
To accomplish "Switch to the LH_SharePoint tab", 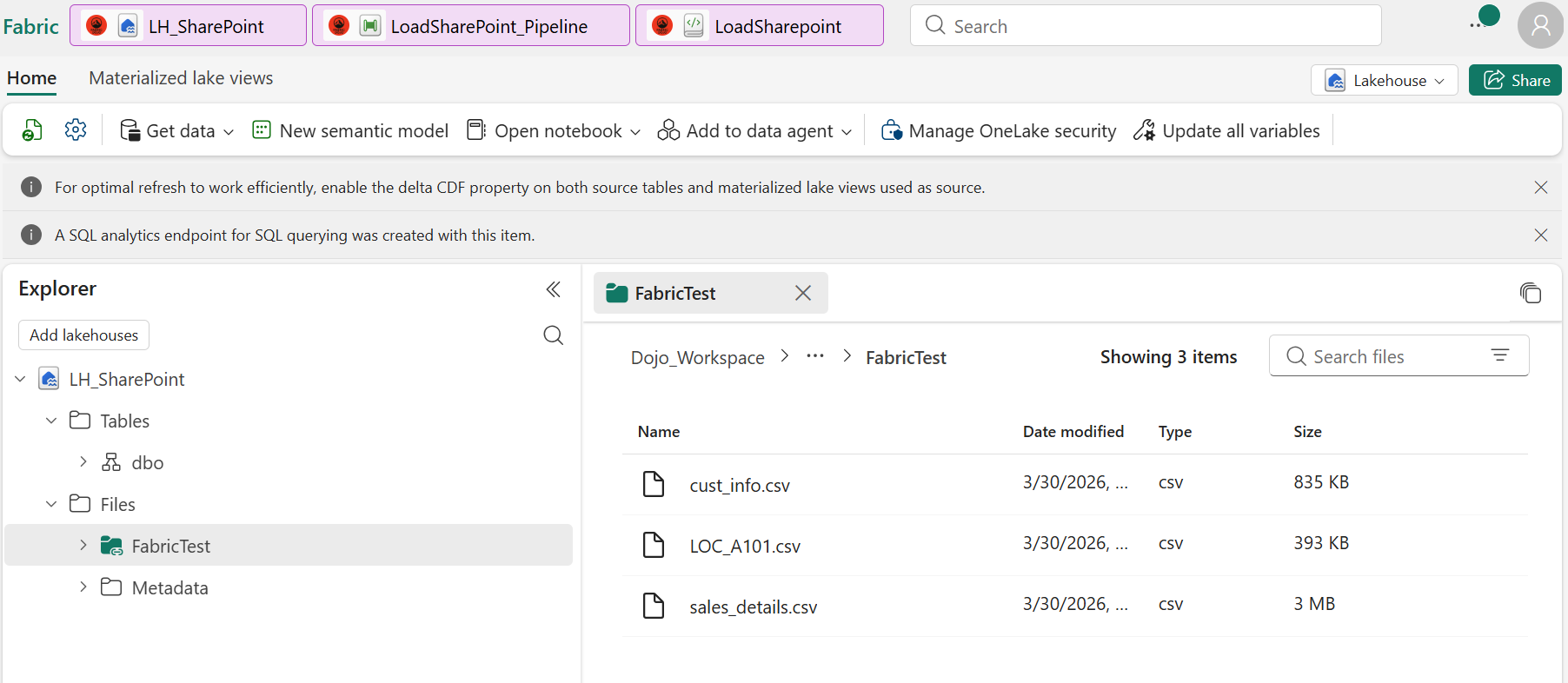I will tap(188, 25).
